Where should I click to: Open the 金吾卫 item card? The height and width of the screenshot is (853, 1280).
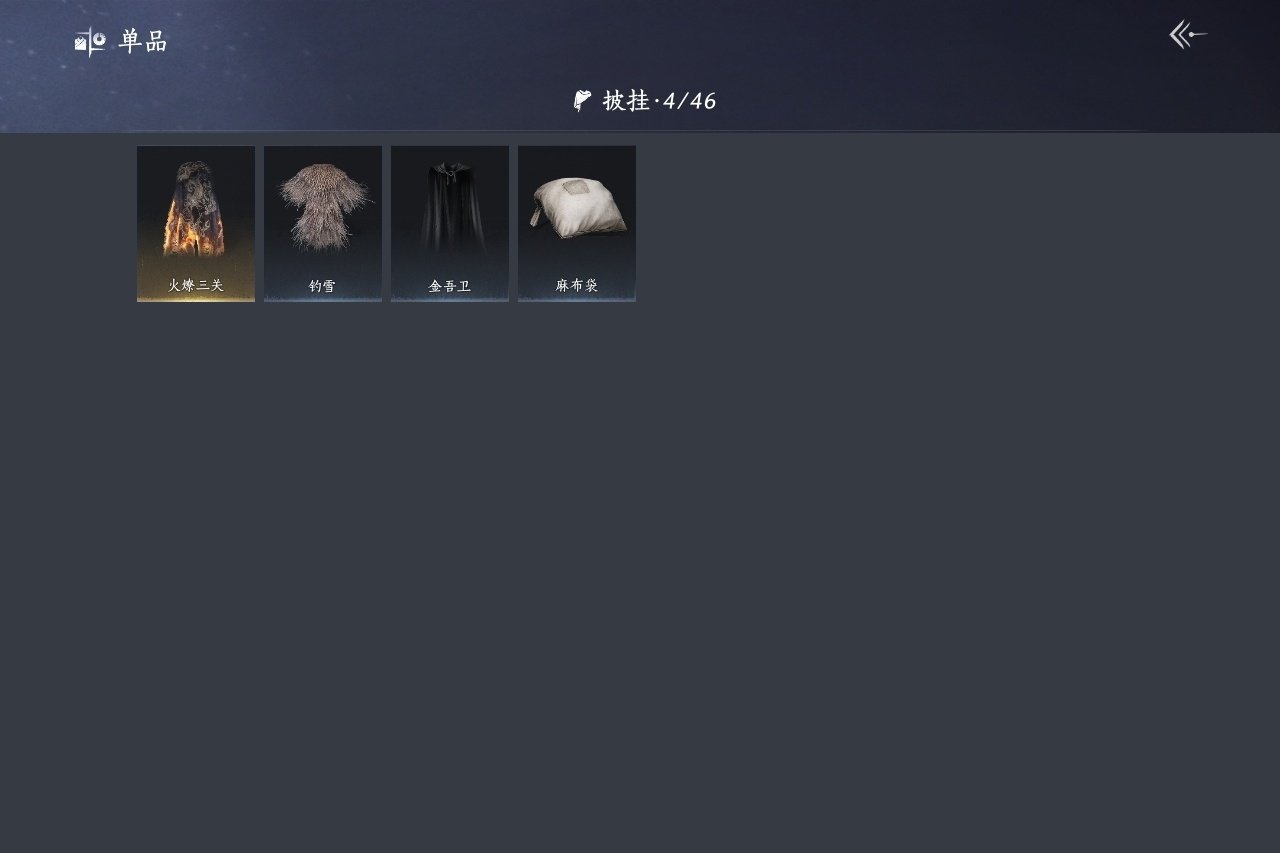tap(450, 223)
